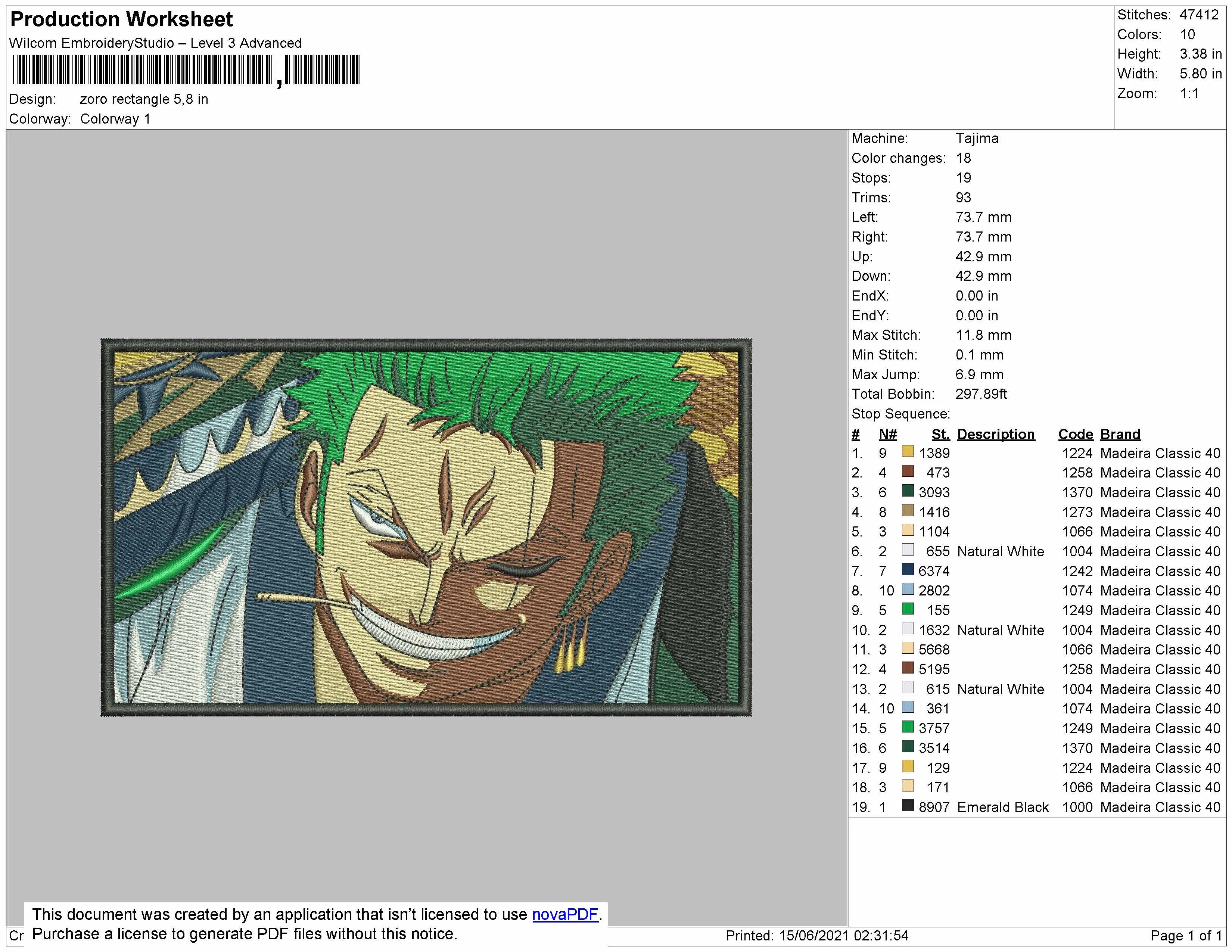
Task: Click the Total Bobbin value 297.89ft
Action: coord(981,394)
